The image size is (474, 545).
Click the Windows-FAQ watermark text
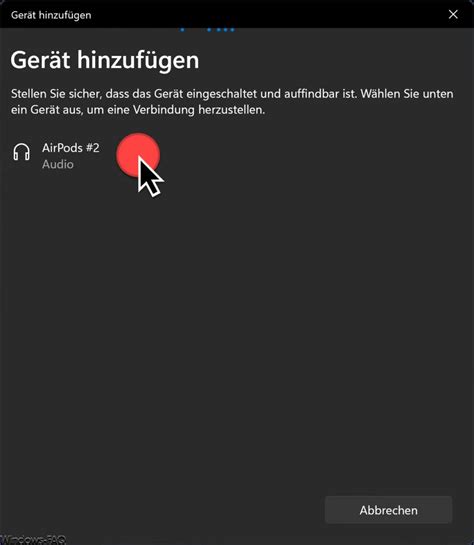pyautogui.click(x=33, y=540)
